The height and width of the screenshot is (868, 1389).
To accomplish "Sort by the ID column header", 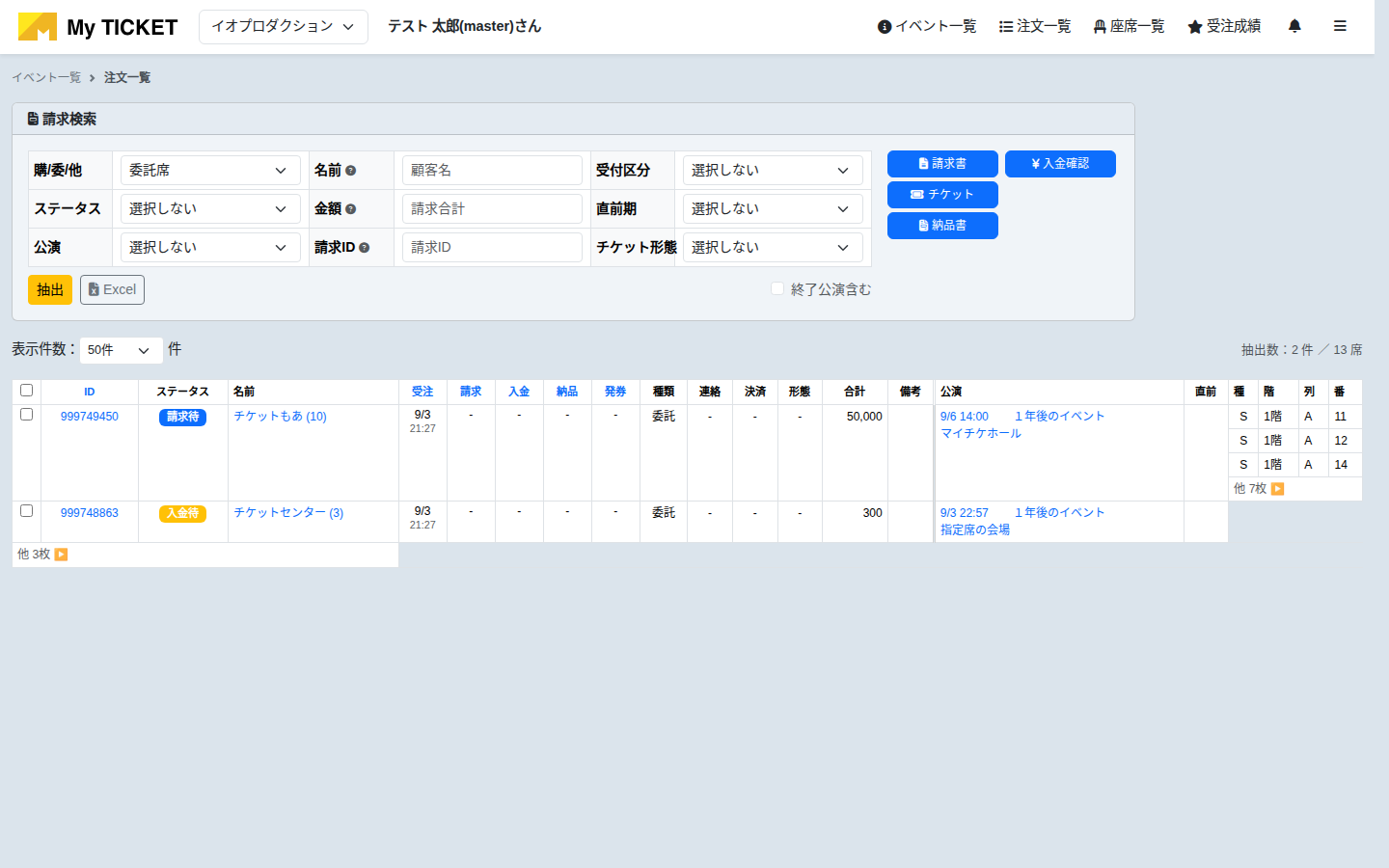I will (x=90, y=392).
